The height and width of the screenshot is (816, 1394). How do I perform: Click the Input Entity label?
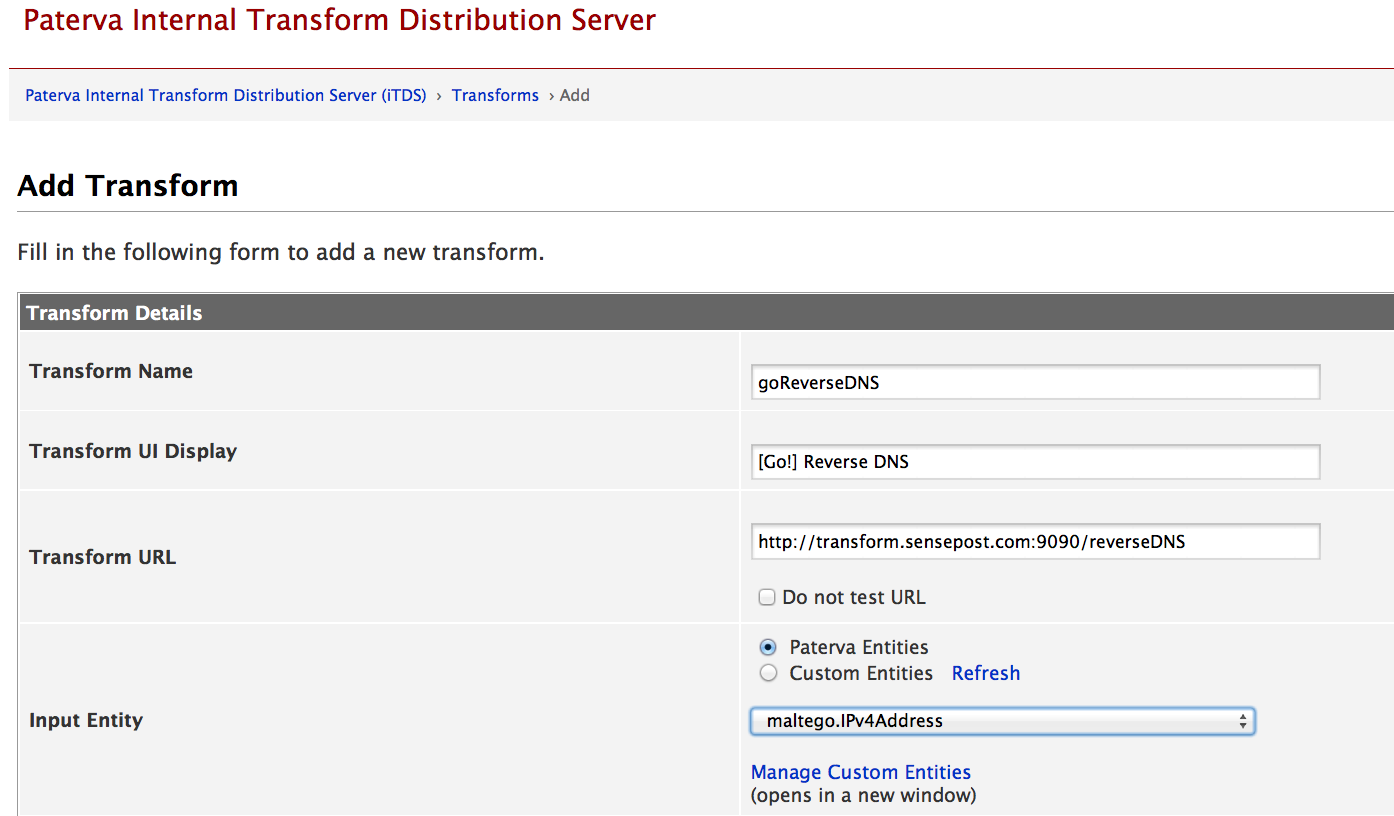pos(86,720)
